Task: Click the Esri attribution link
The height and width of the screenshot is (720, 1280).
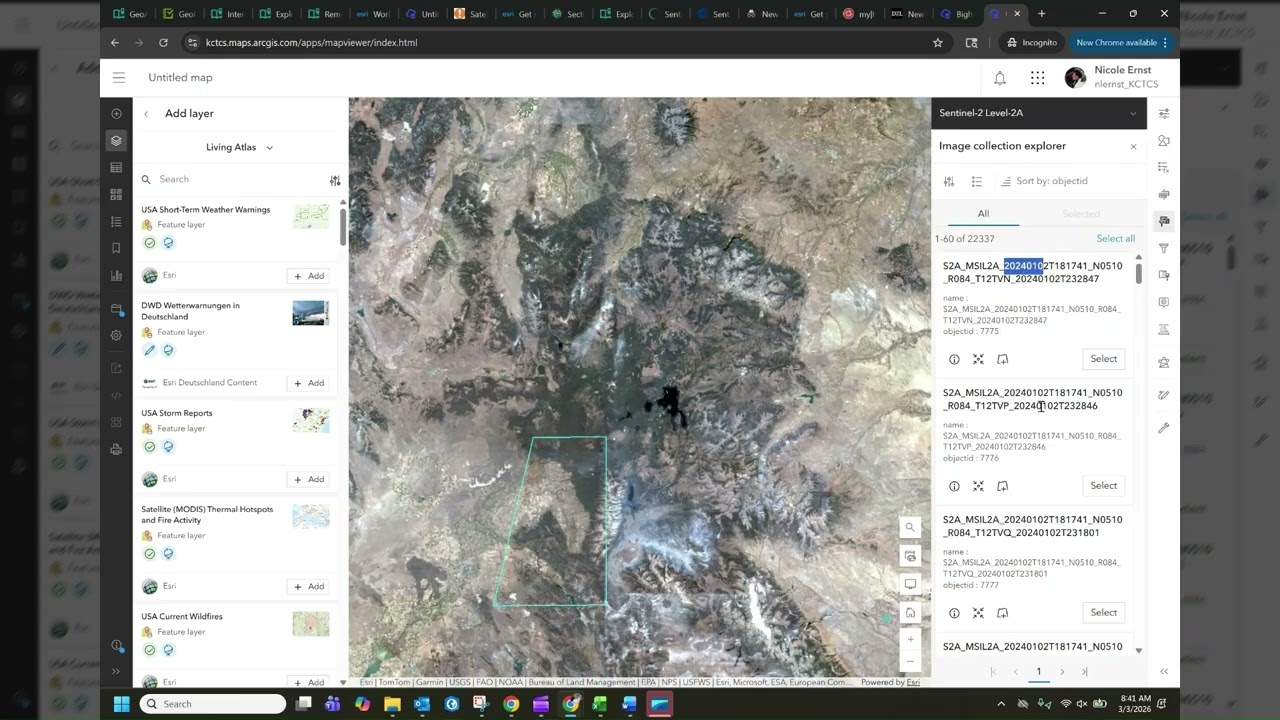Action: point(913,682)
